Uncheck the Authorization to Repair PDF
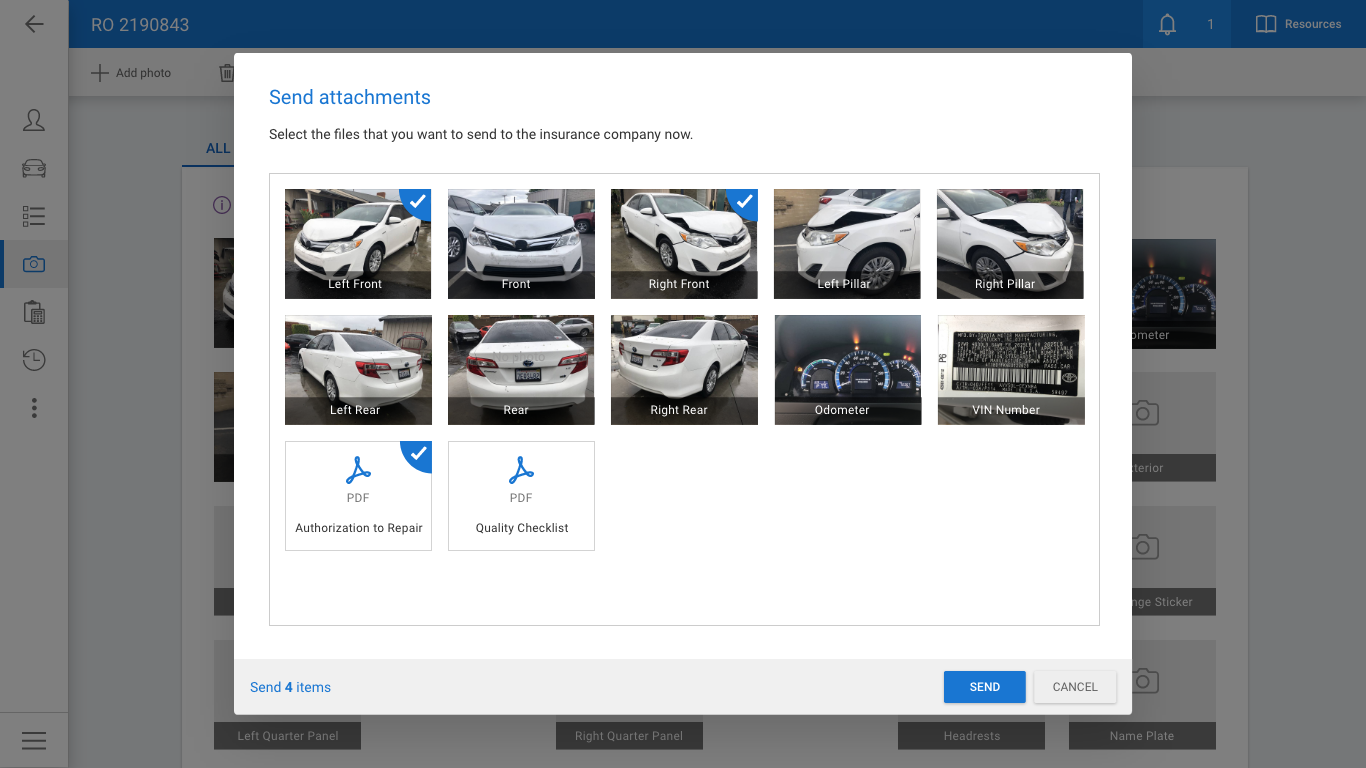This screenshot has height=768, width=1366. pos(417,455)
